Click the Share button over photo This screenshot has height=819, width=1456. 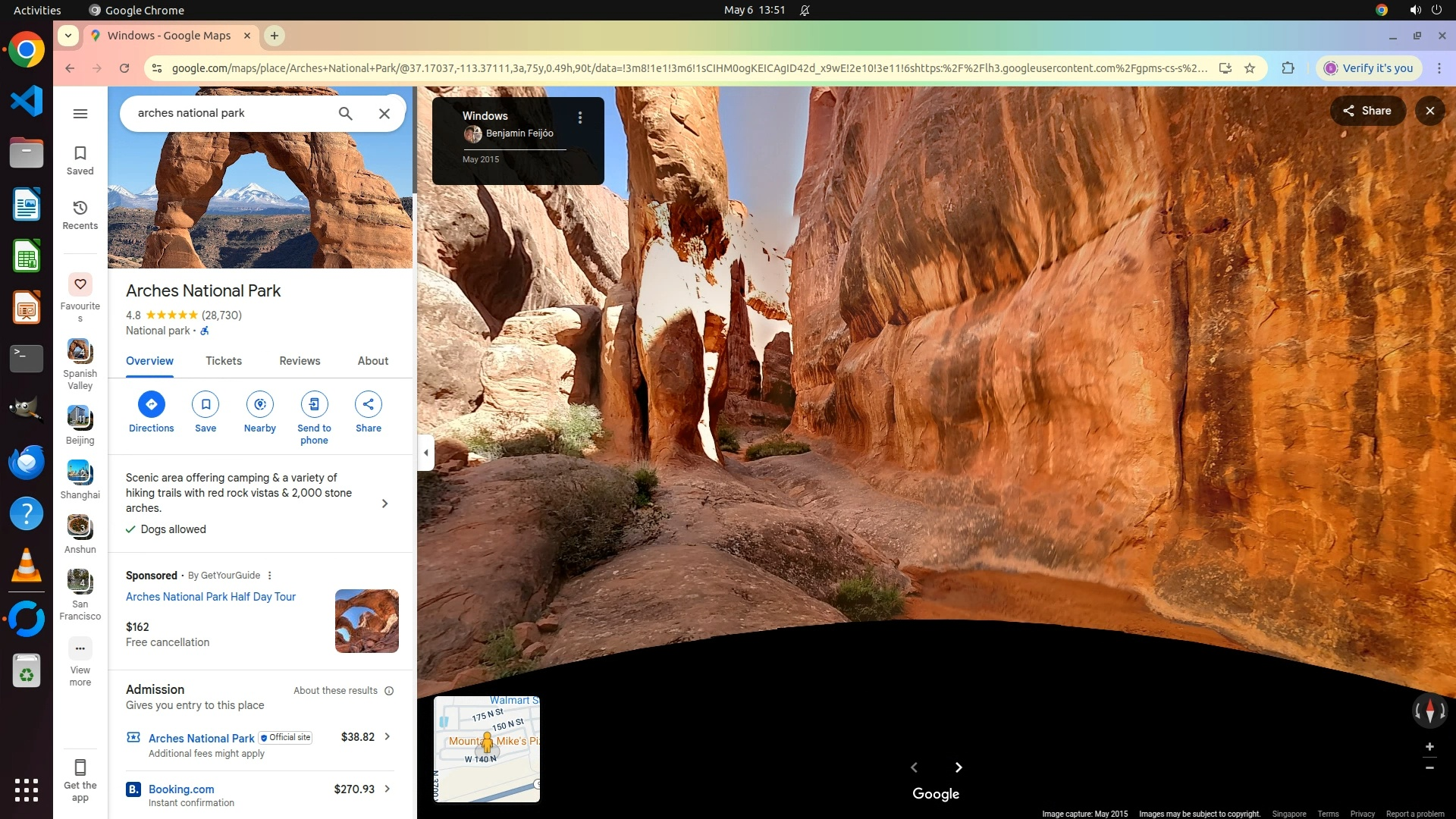1367,111
